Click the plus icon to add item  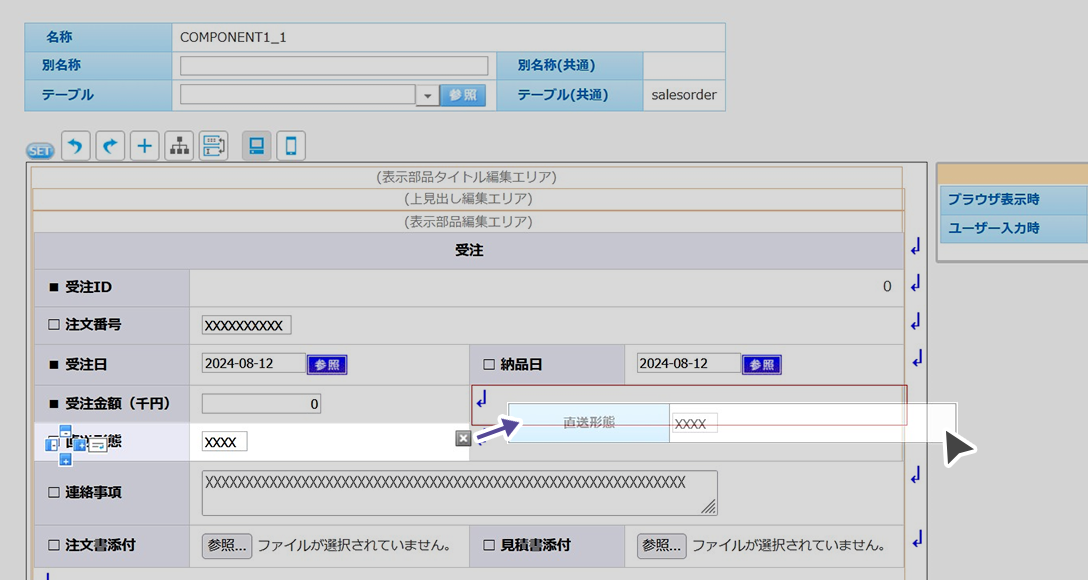pyautogui.click(x=145, y=146)
